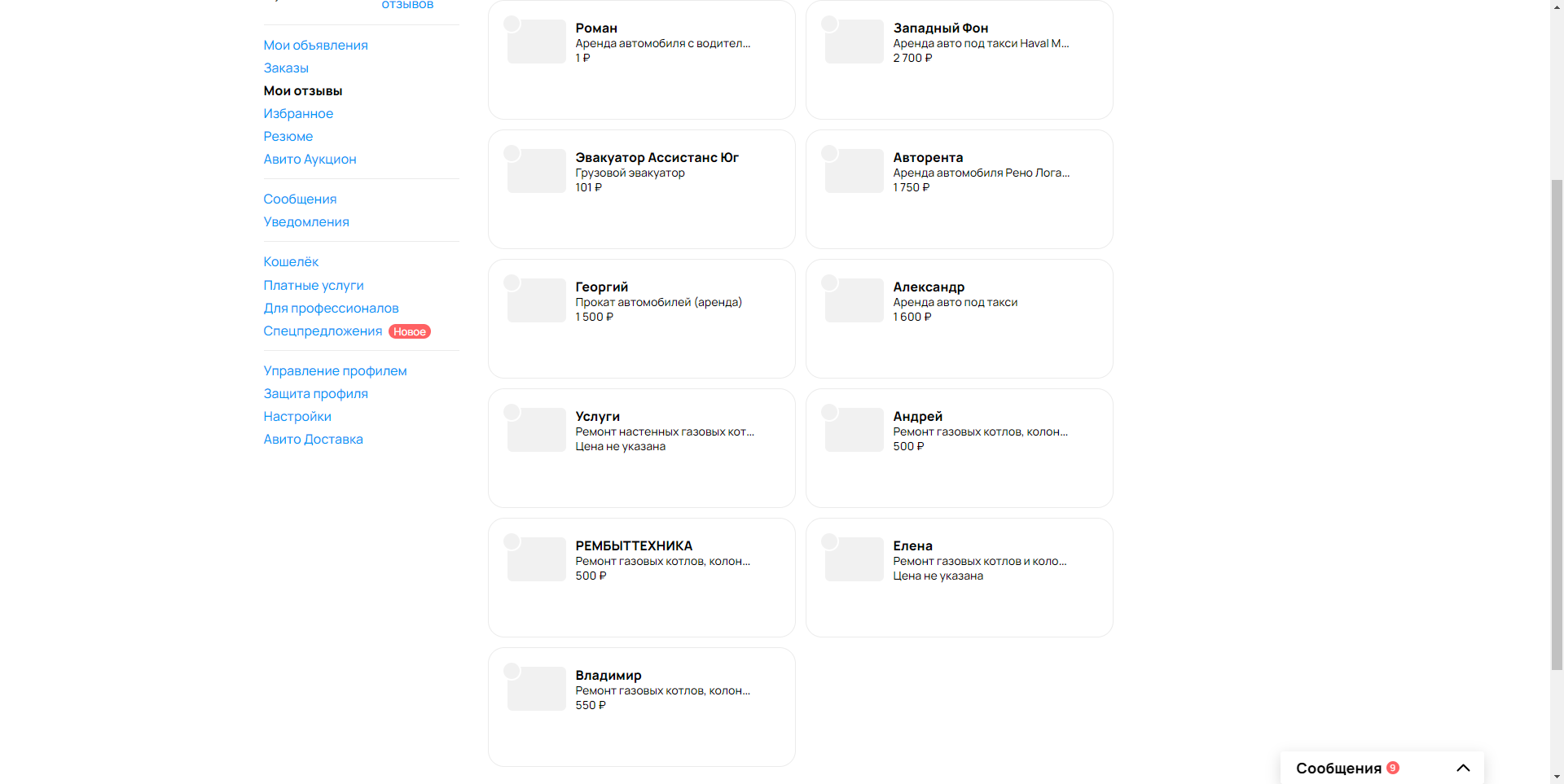Open thumbnail of Авторента listing
The height and width of the screenshot is (784, 1564).
point(854,171)
